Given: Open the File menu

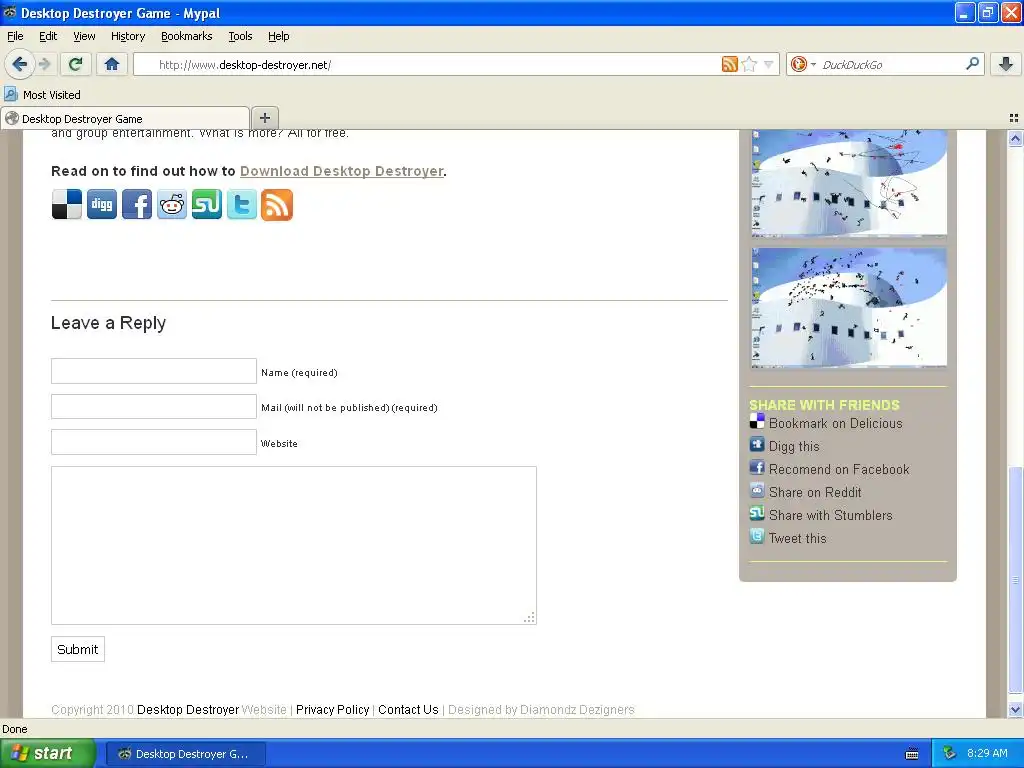Looking at the screenshot, I should pyautogui.click(x=15, y=37).
